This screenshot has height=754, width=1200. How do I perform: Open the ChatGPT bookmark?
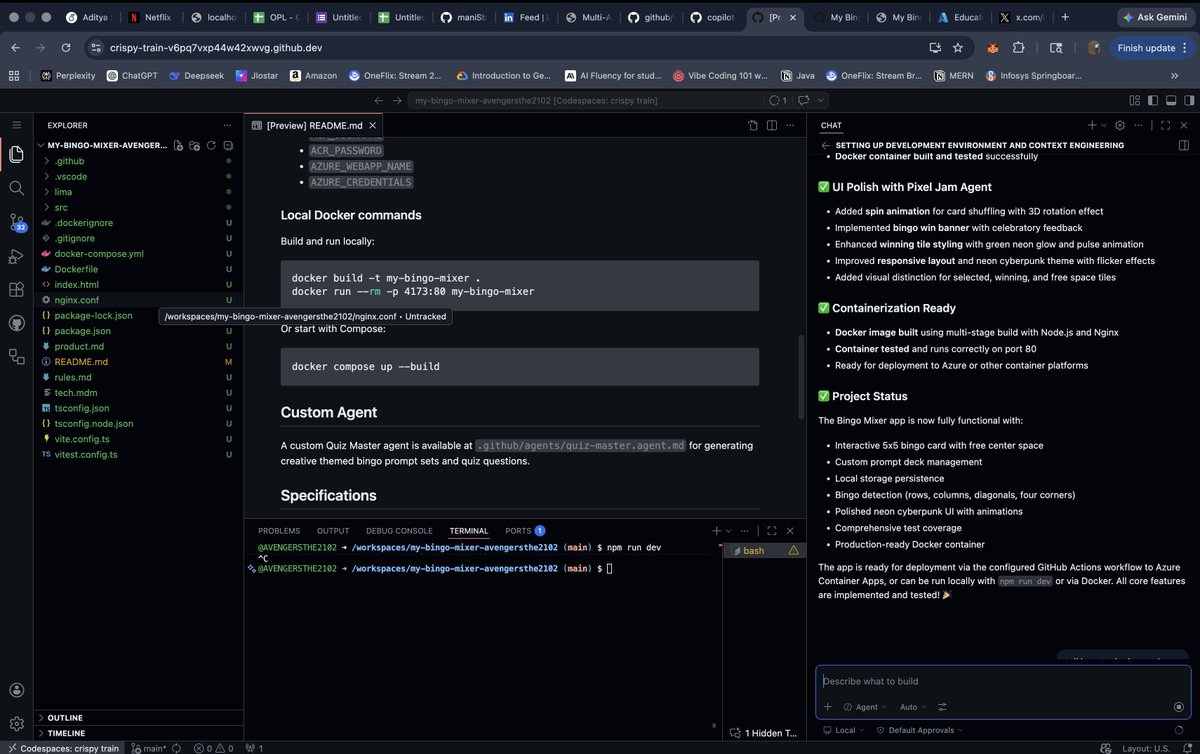132,75
